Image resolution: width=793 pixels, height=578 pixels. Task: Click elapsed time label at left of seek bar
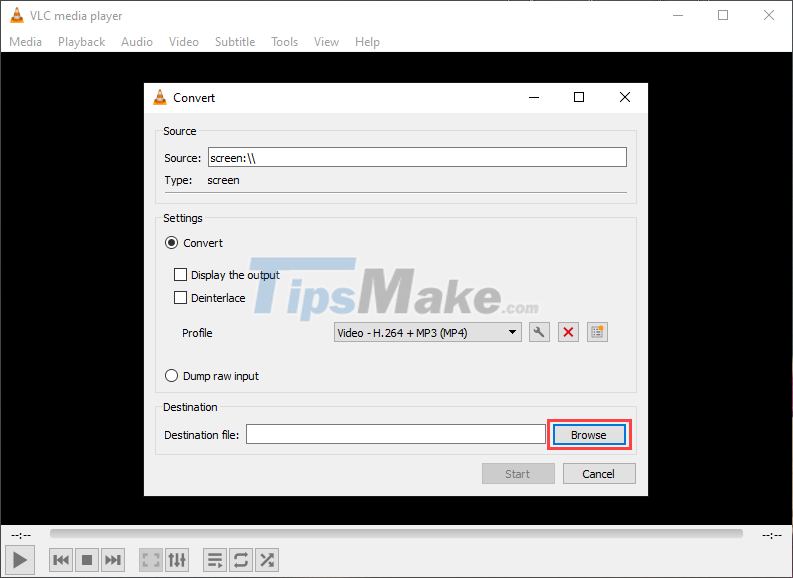tap(21, 535)
